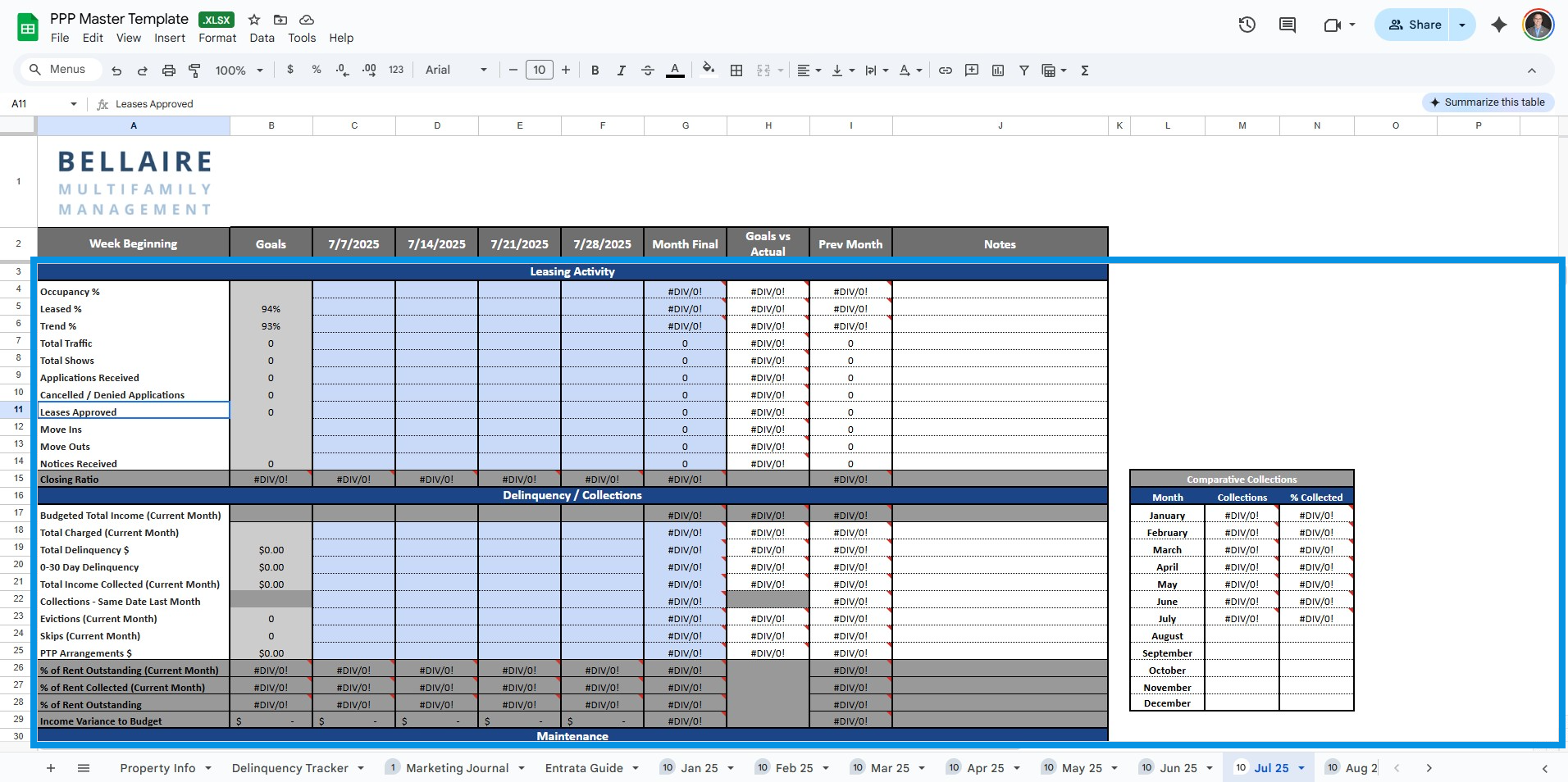Insert a chart from the toolbar
Image resolution: width=1568 pixels, height=782 pixels.
click(997, 70)
